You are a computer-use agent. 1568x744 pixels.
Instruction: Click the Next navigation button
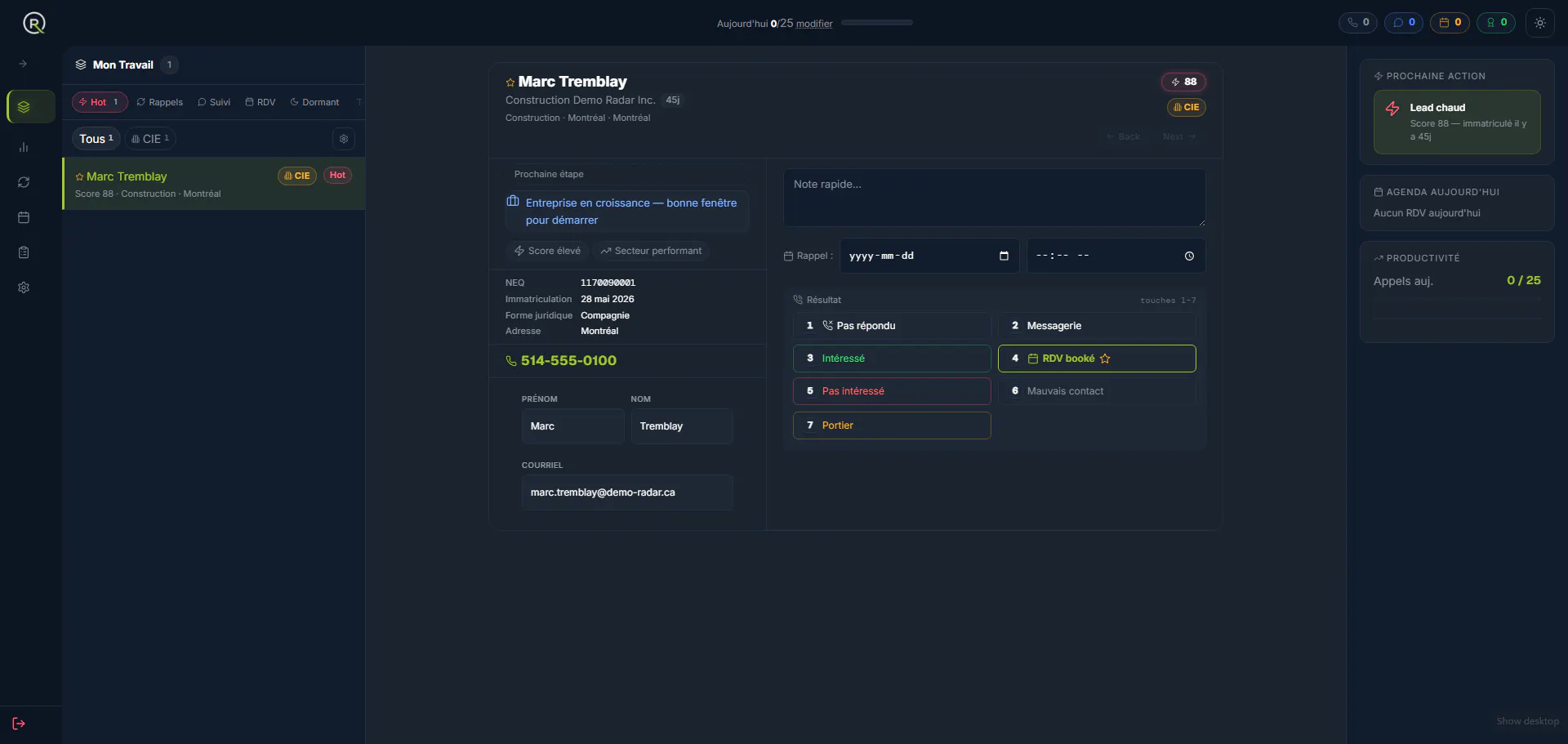pyautogui.click(x=1179, y=136)
